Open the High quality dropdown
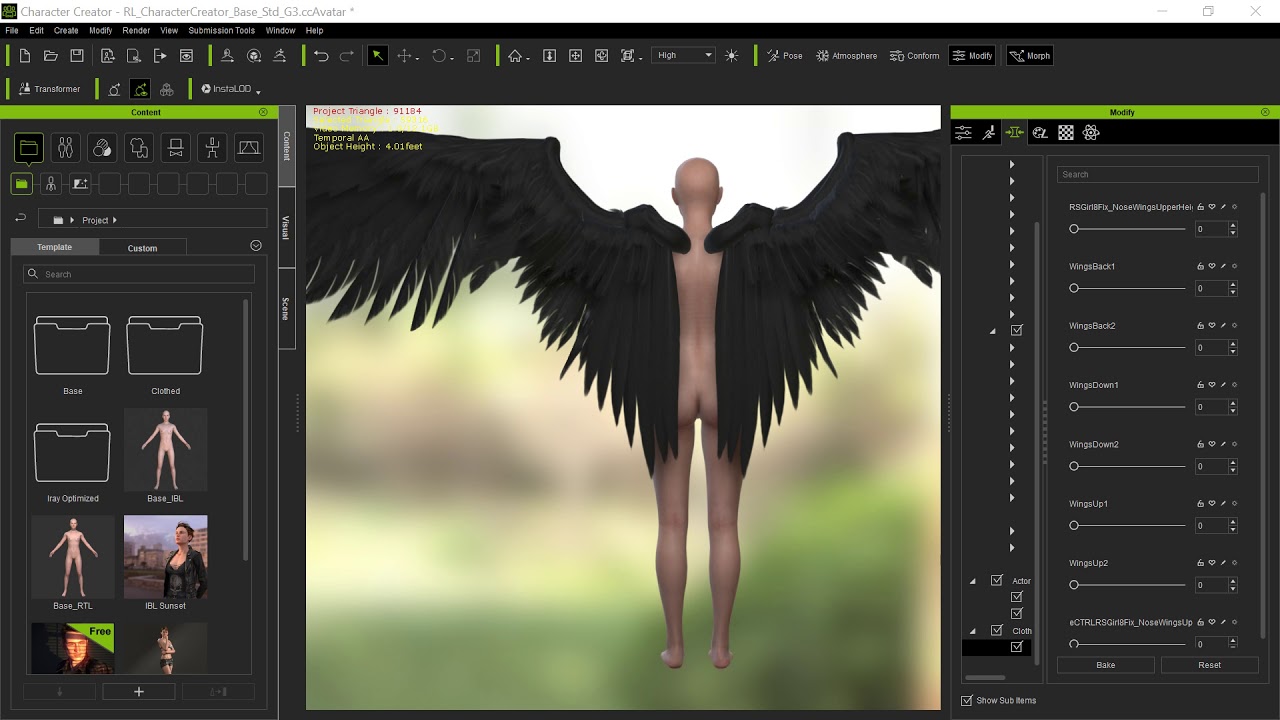Screen dimensions: 1280x720 (x=684, y=56)
